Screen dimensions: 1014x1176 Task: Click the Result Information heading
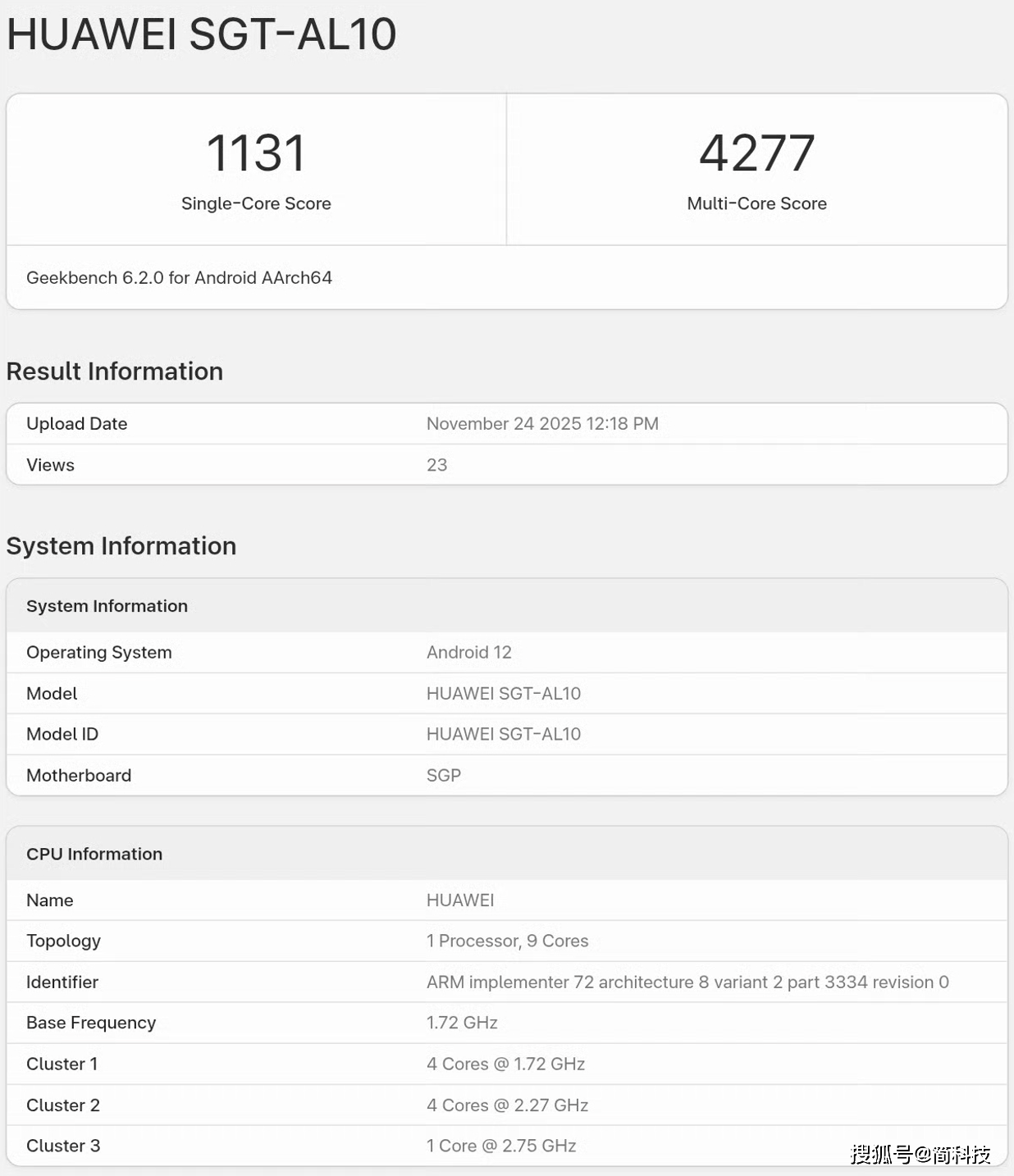pos(114,371)
